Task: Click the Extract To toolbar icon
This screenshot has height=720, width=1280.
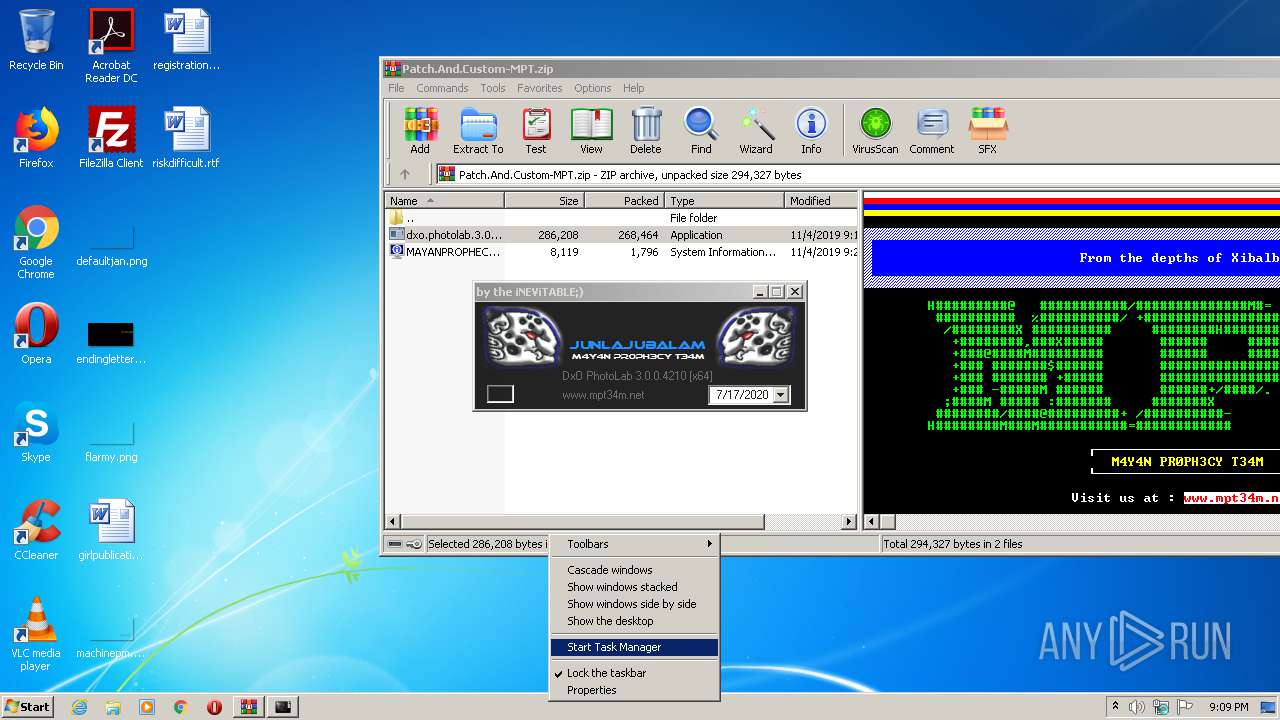Action: coord(478,131)
